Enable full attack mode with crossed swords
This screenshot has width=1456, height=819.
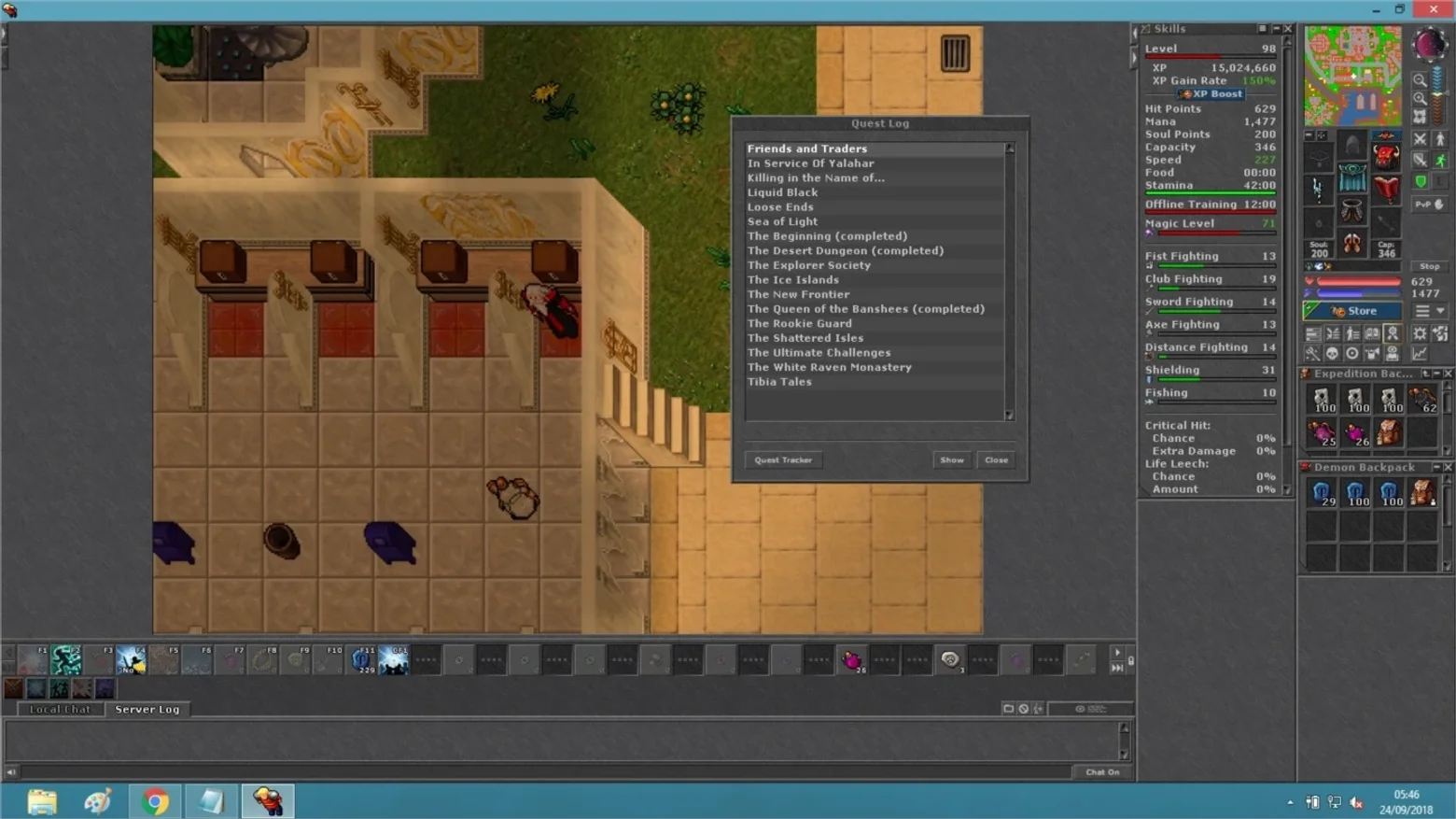click(x=1420, y=139)
